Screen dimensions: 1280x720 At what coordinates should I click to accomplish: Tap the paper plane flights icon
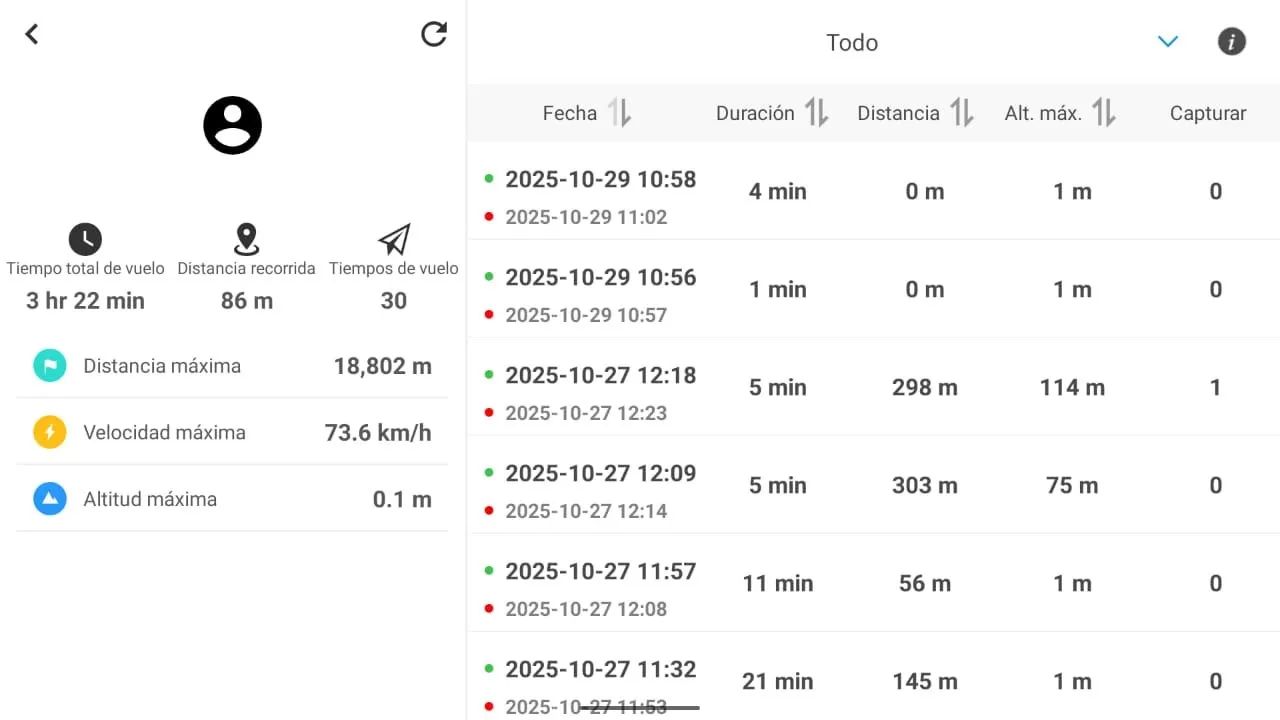[x=394, y=239]
